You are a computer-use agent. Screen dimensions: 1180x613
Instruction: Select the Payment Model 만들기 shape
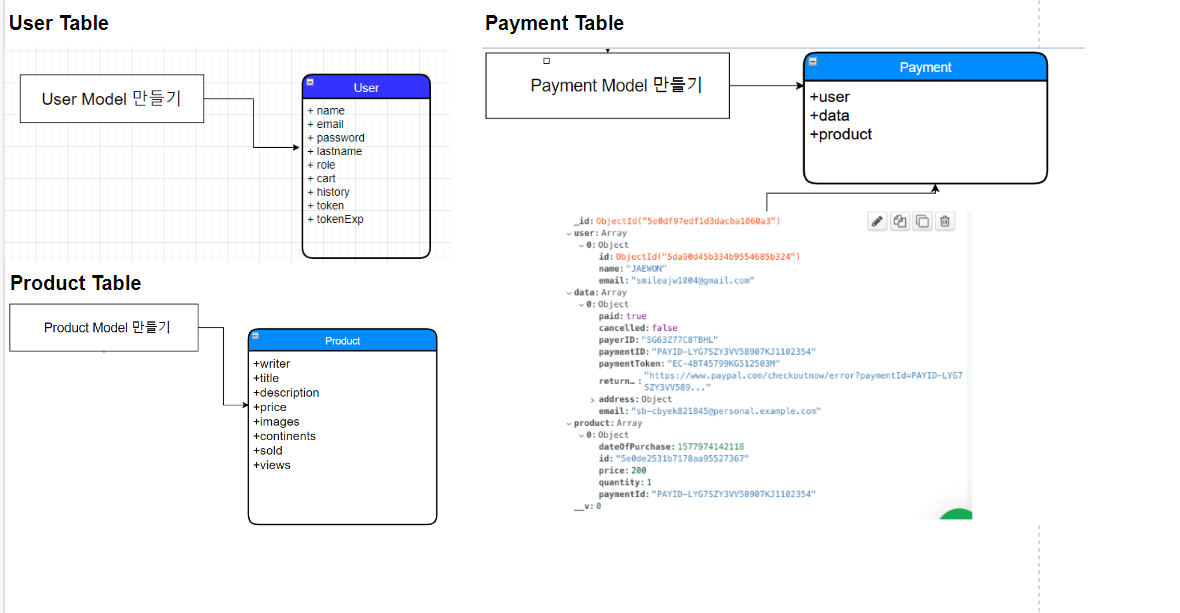[x=606, y=85]
